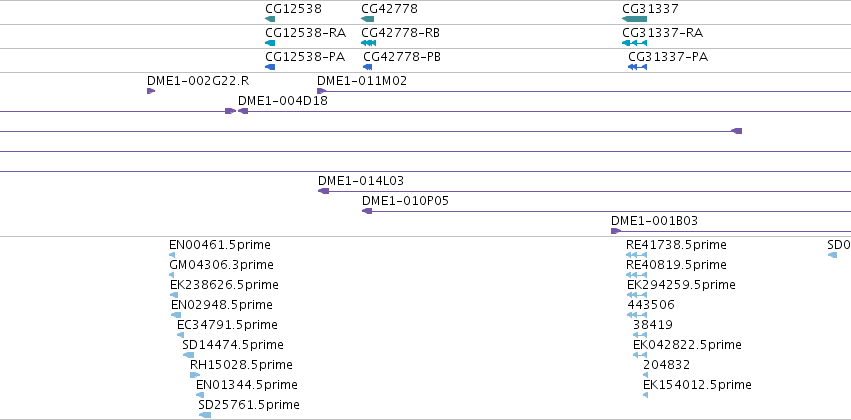Select EST label EK294259.5prime
Screen dimensions: 851x420
pyautogui.click(x=681, y=285)
